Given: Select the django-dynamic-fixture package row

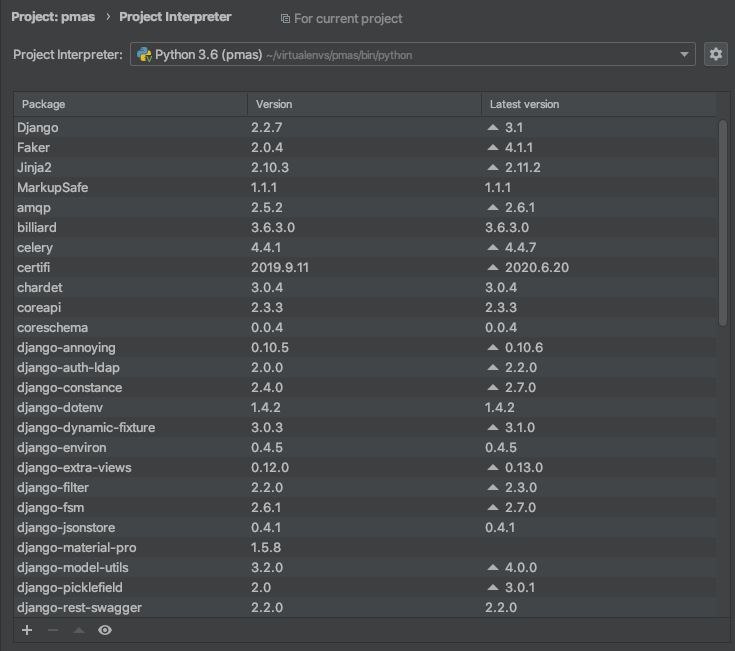Looking at the screenshot, I should (365, 427).
